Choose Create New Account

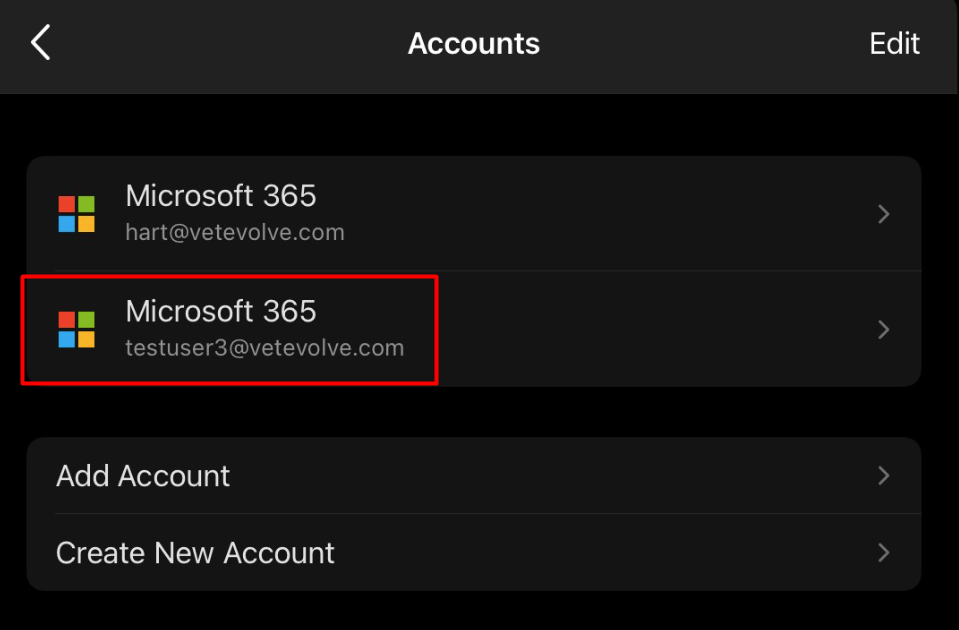[x=474, y=552]
